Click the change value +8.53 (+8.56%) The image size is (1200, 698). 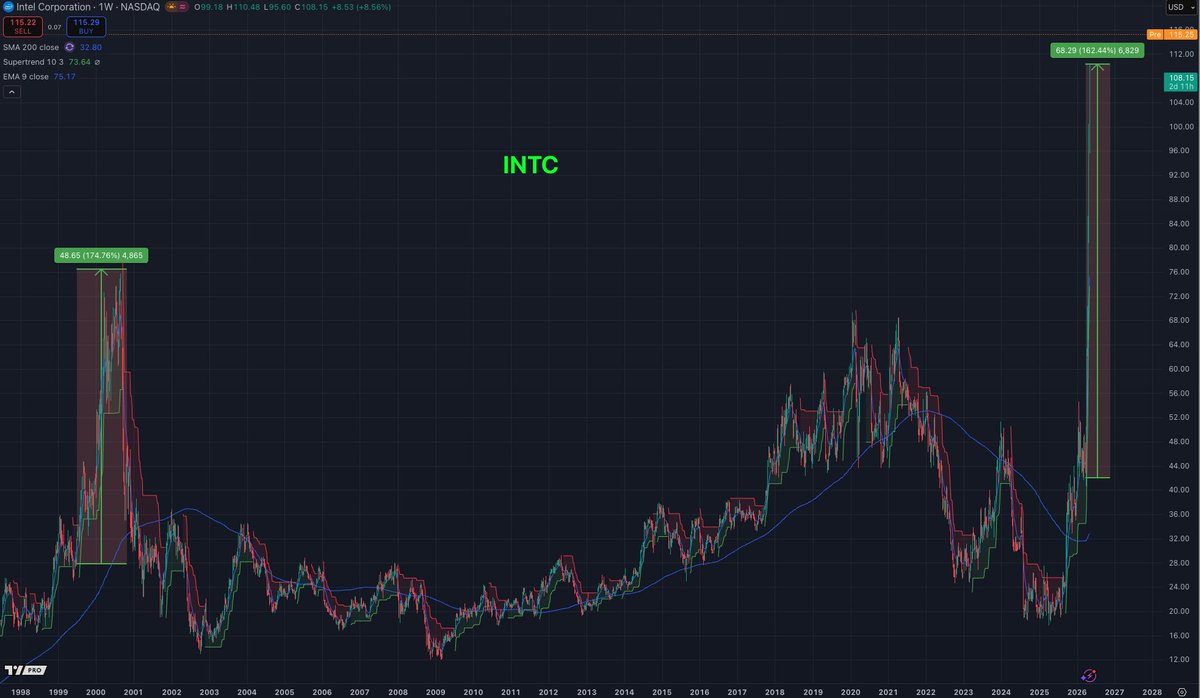(361, 7)
